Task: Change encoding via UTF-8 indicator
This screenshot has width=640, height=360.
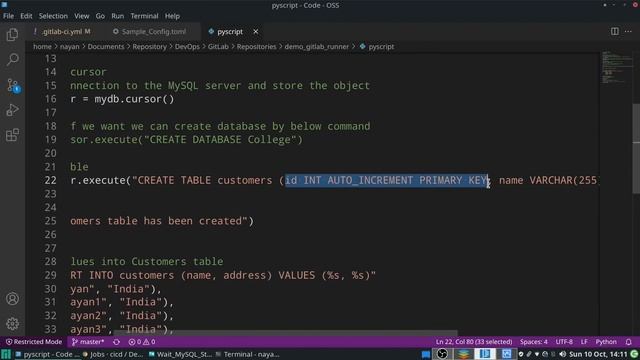Action: [564, 342]
